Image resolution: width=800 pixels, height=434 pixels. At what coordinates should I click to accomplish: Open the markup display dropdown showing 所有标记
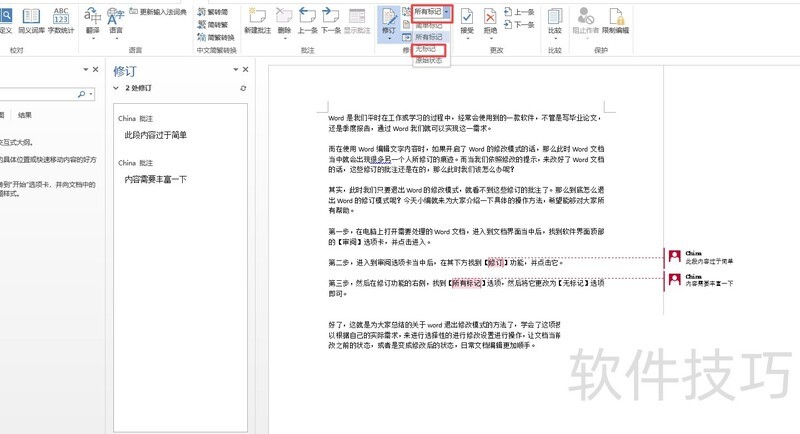click(x=432, y=12)
